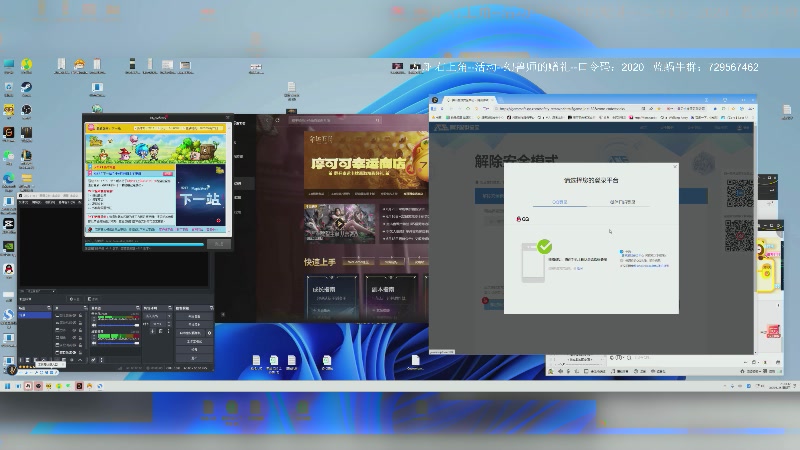
Task: Check the second option box in login dialog
Action: click(621, 261)
